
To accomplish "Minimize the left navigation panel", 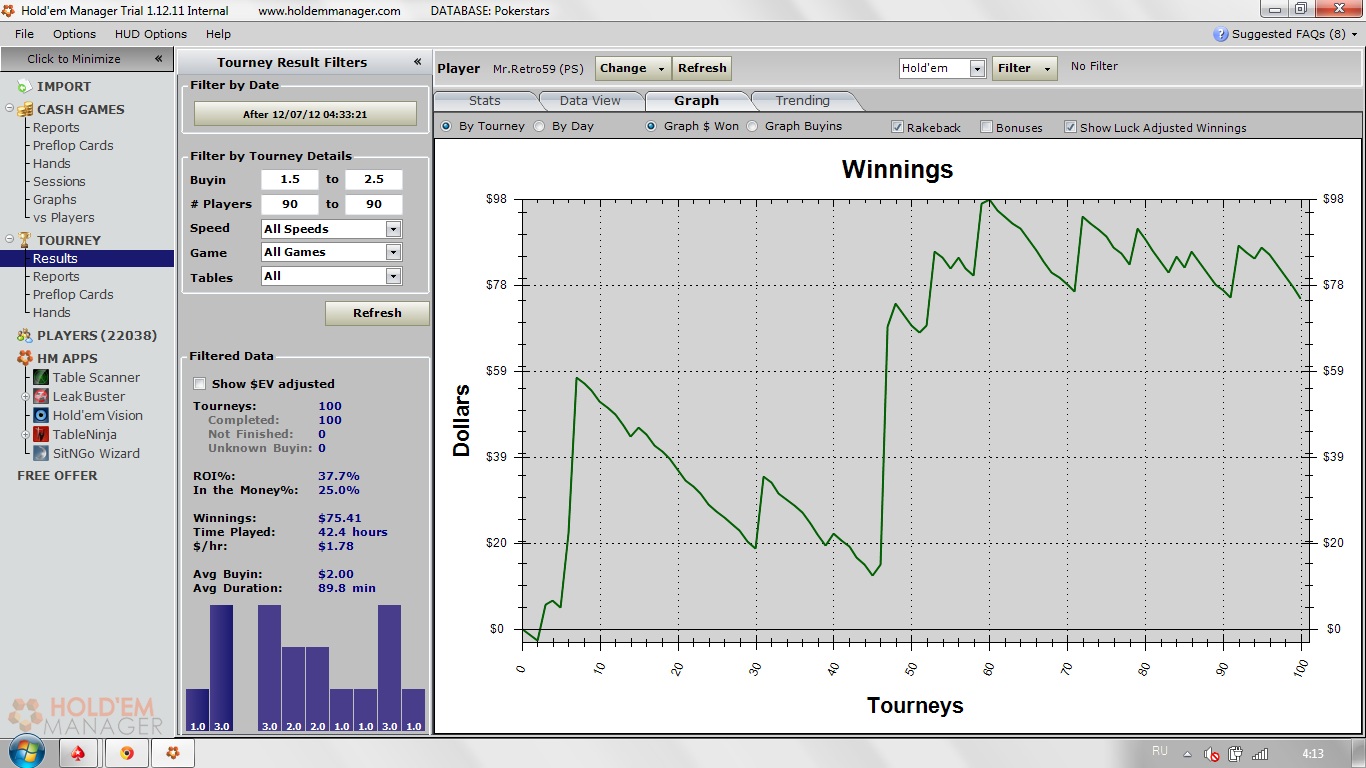I will 158,59.
